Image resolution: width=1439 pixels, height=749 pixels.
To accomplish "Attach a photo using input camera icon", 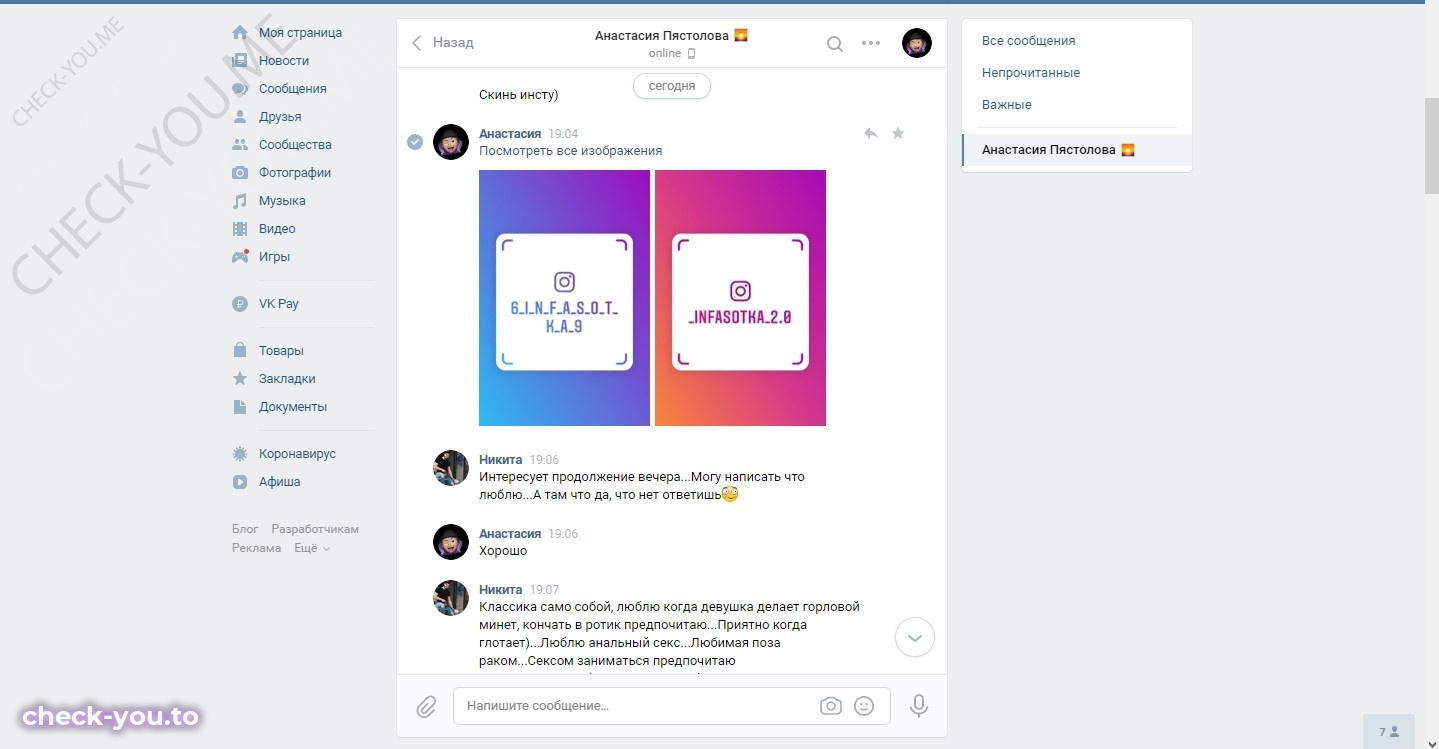I will click(x=831, y=706).
